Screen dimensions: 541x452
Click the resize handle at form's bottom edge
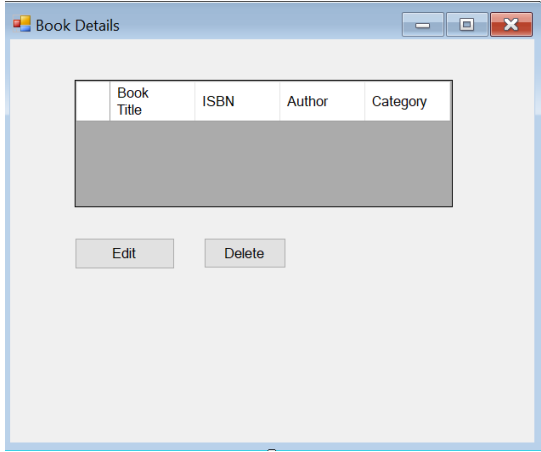272,450
